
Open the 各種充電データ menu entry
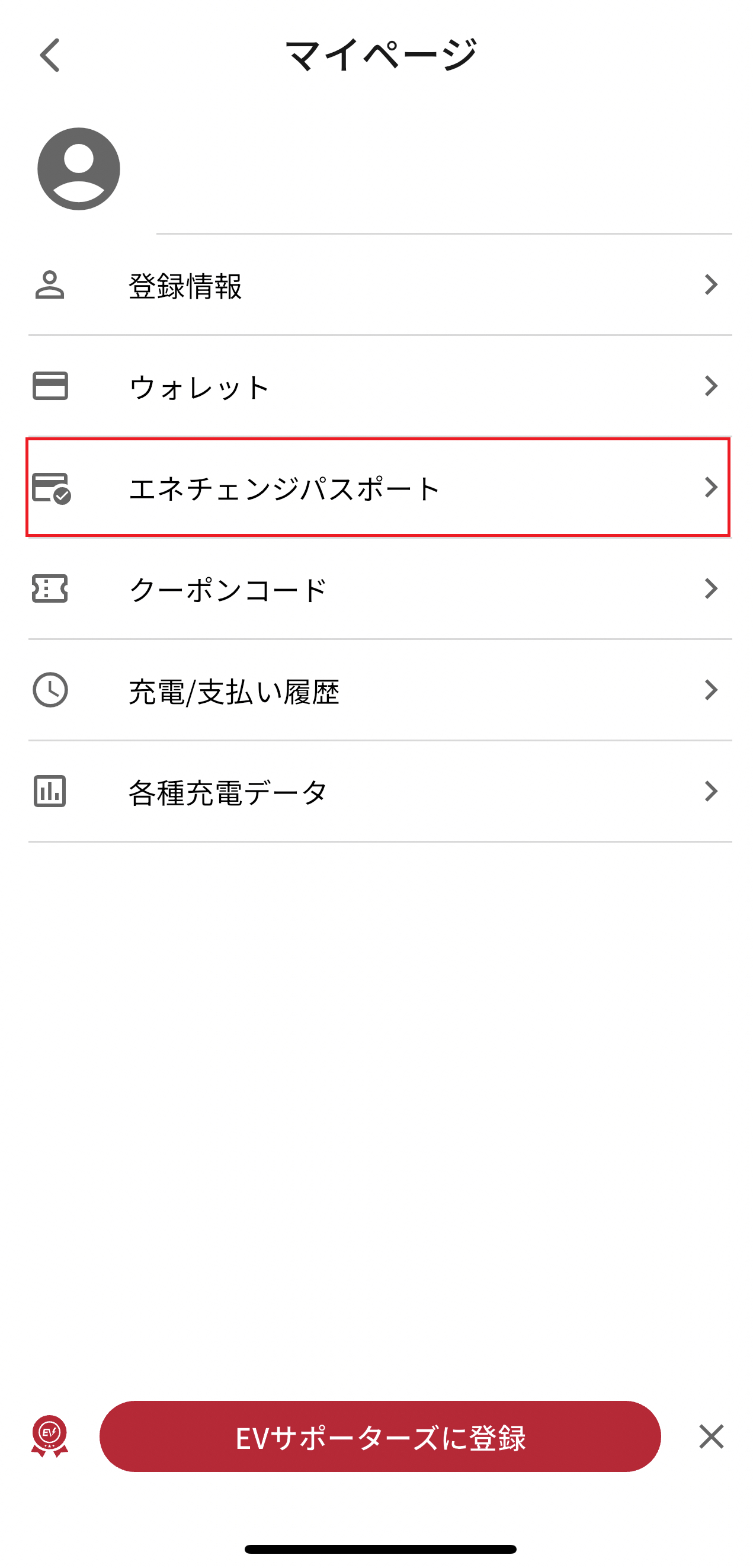click(227, 792)
